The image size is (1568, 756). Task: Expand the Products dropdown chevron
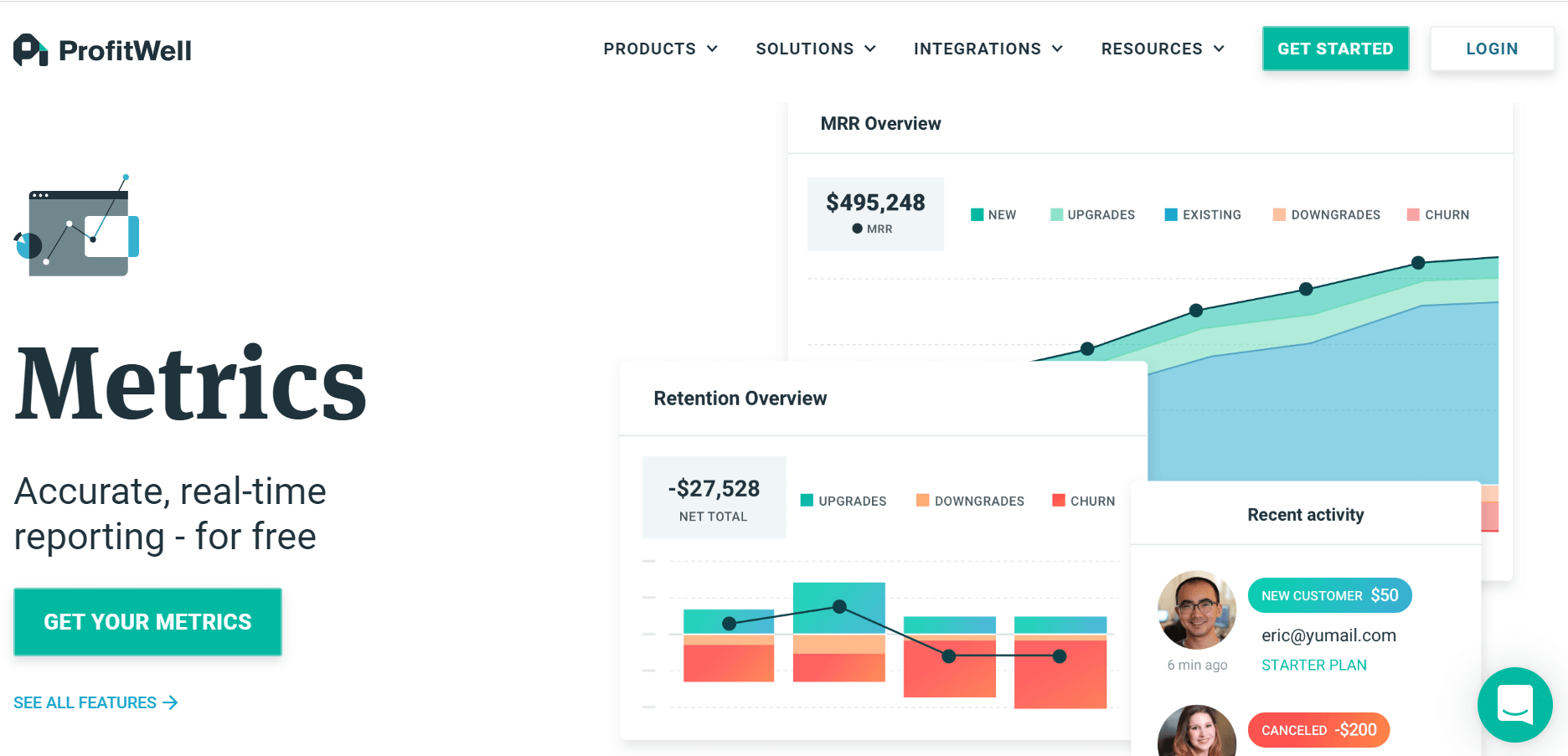point(712,49)
